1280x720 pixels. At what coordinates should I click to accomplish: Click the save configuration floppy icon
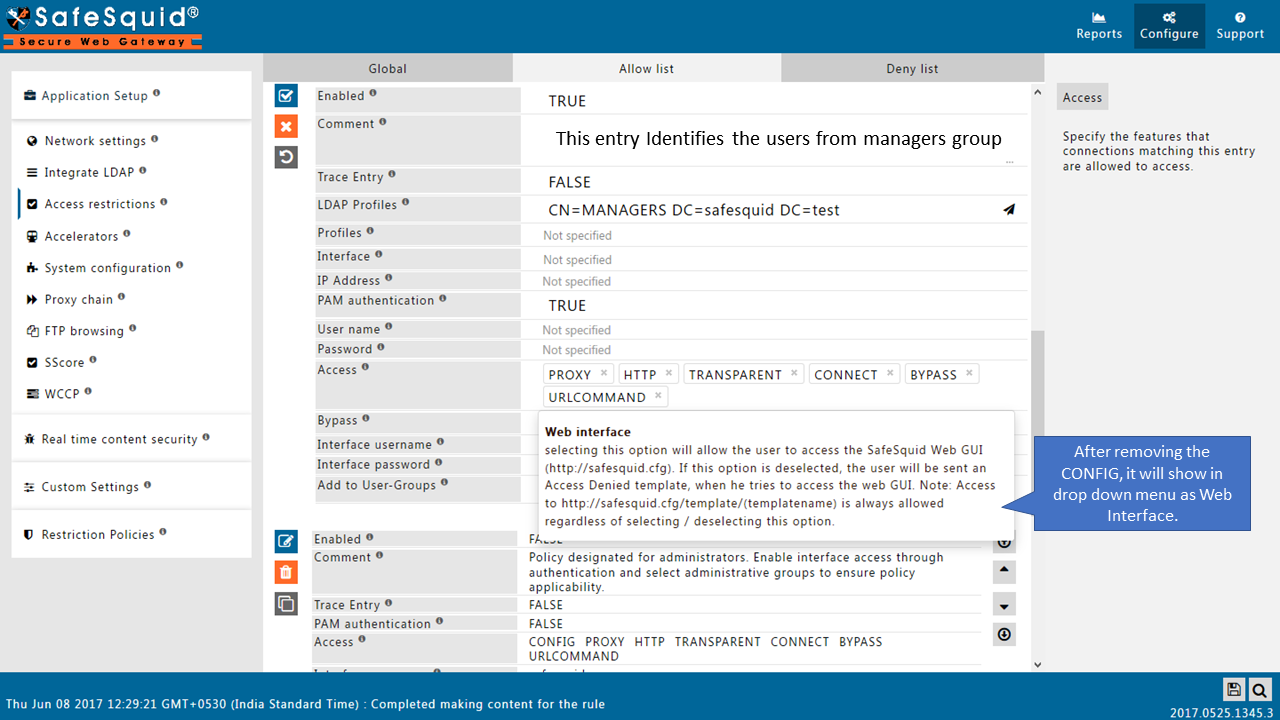coord(1234,689)
